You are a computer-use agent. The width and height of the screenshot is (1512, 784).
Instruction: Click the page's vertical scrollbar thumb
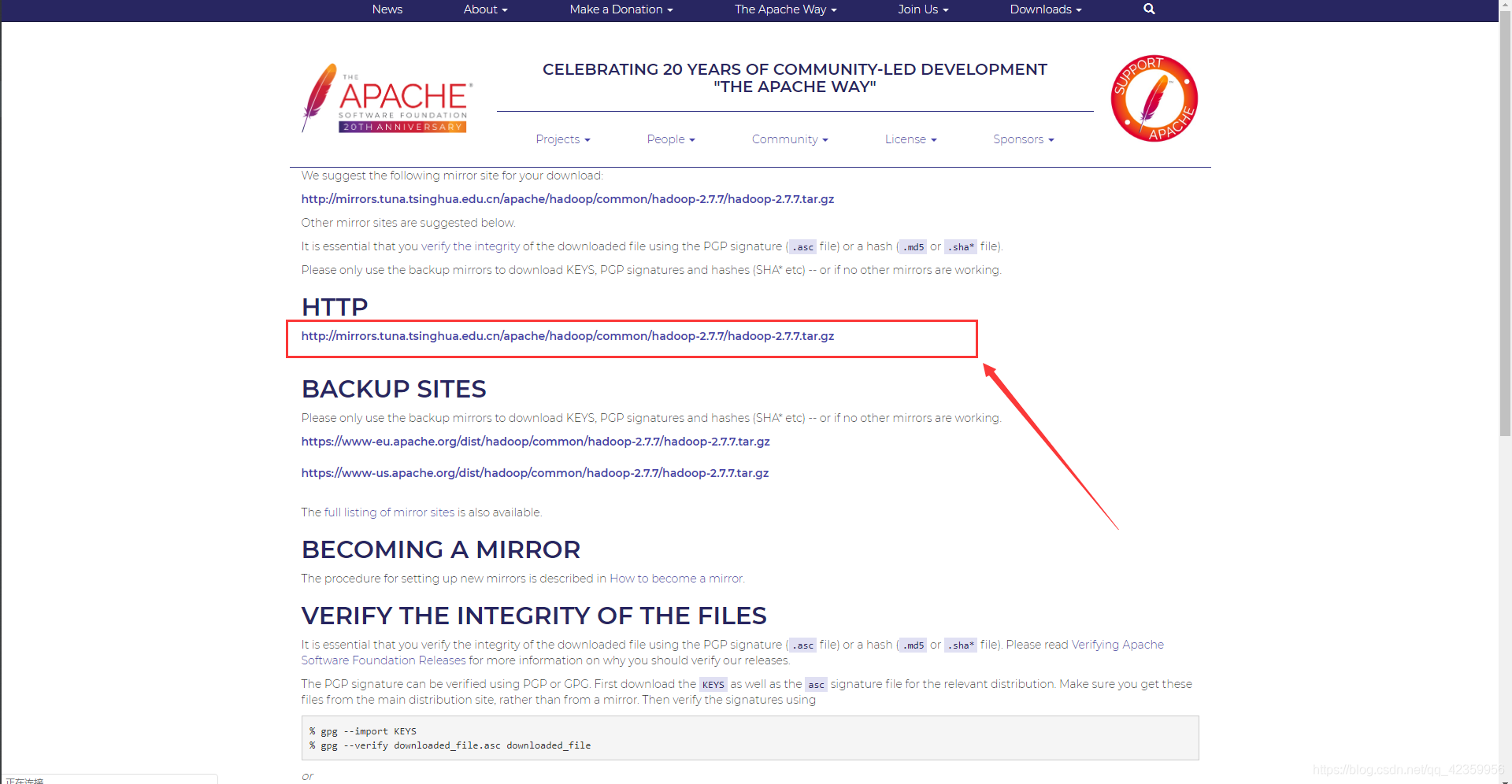(x=1505, y=224)
